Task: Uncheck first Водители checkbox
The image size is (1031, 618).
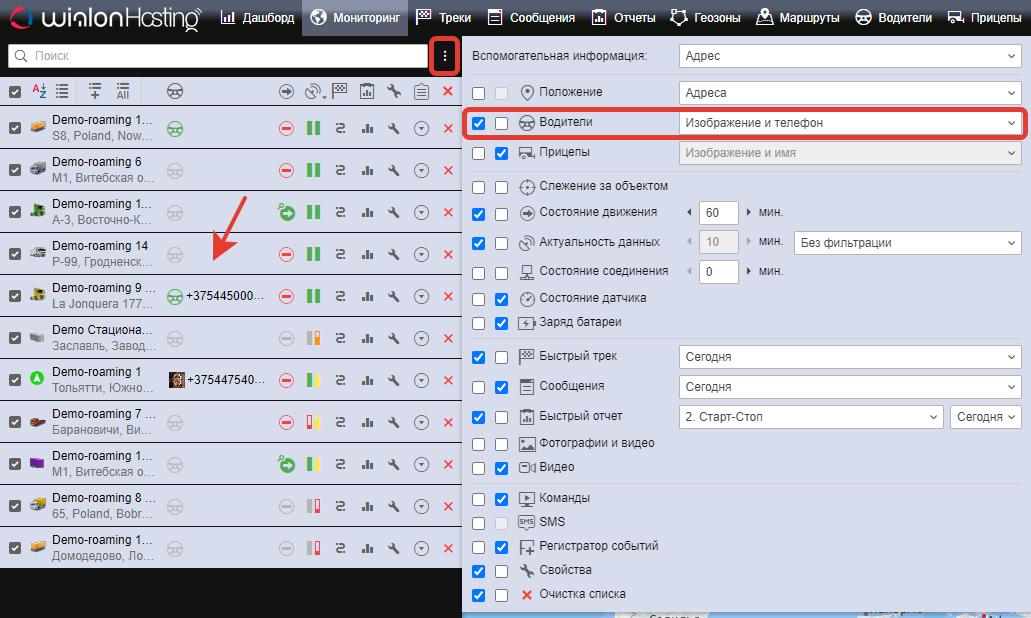Action: click(x=479, y=123)
